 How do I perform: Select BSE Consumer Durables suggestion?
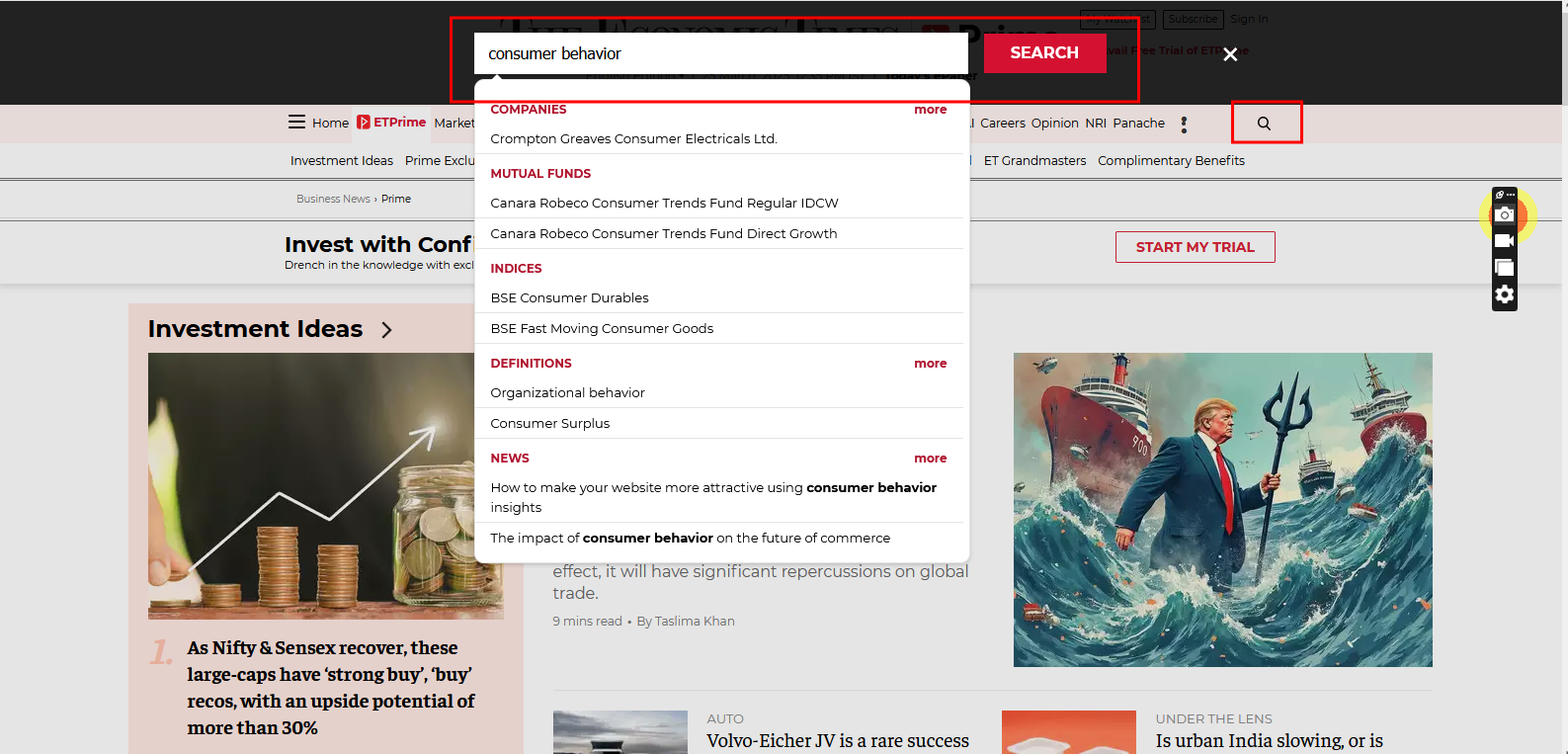[569, 298]
